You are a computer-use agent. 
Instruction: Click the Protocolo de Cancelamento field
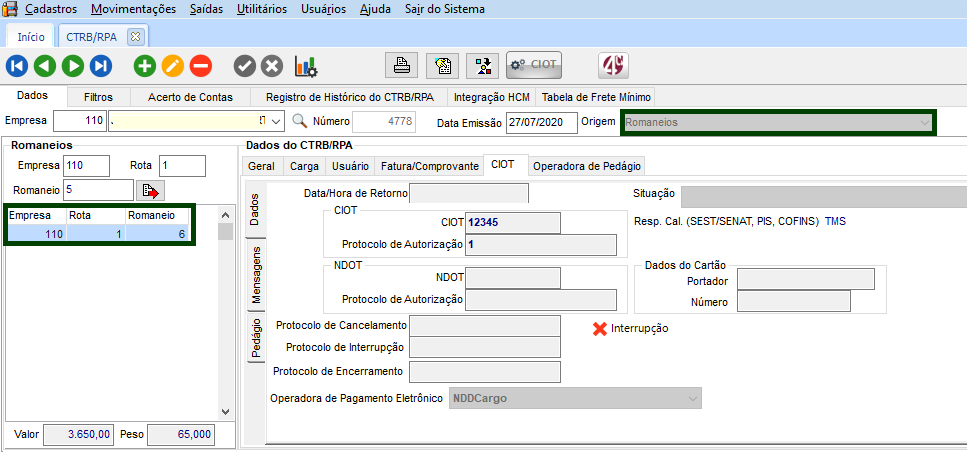click(485, 326)
